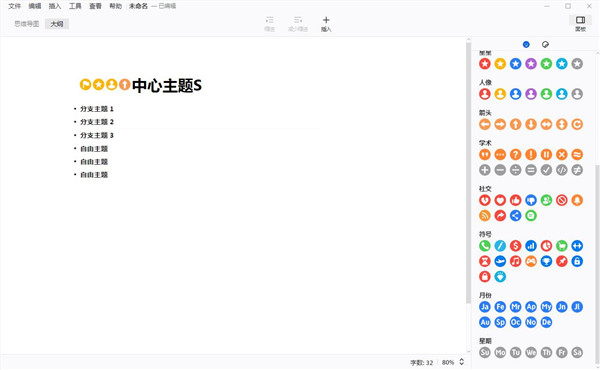Add the grey checkmark marker
The image size is (600, 370).
[546, 170]
